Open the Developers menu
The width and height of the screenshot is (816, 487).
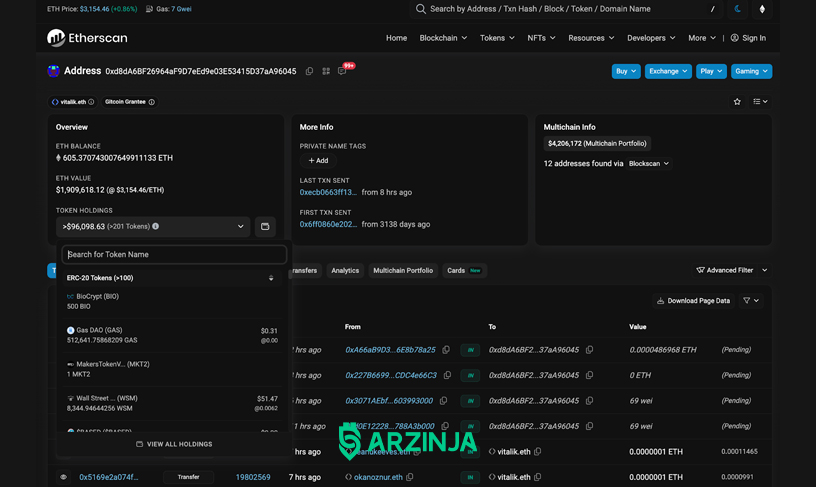(651, 38)
